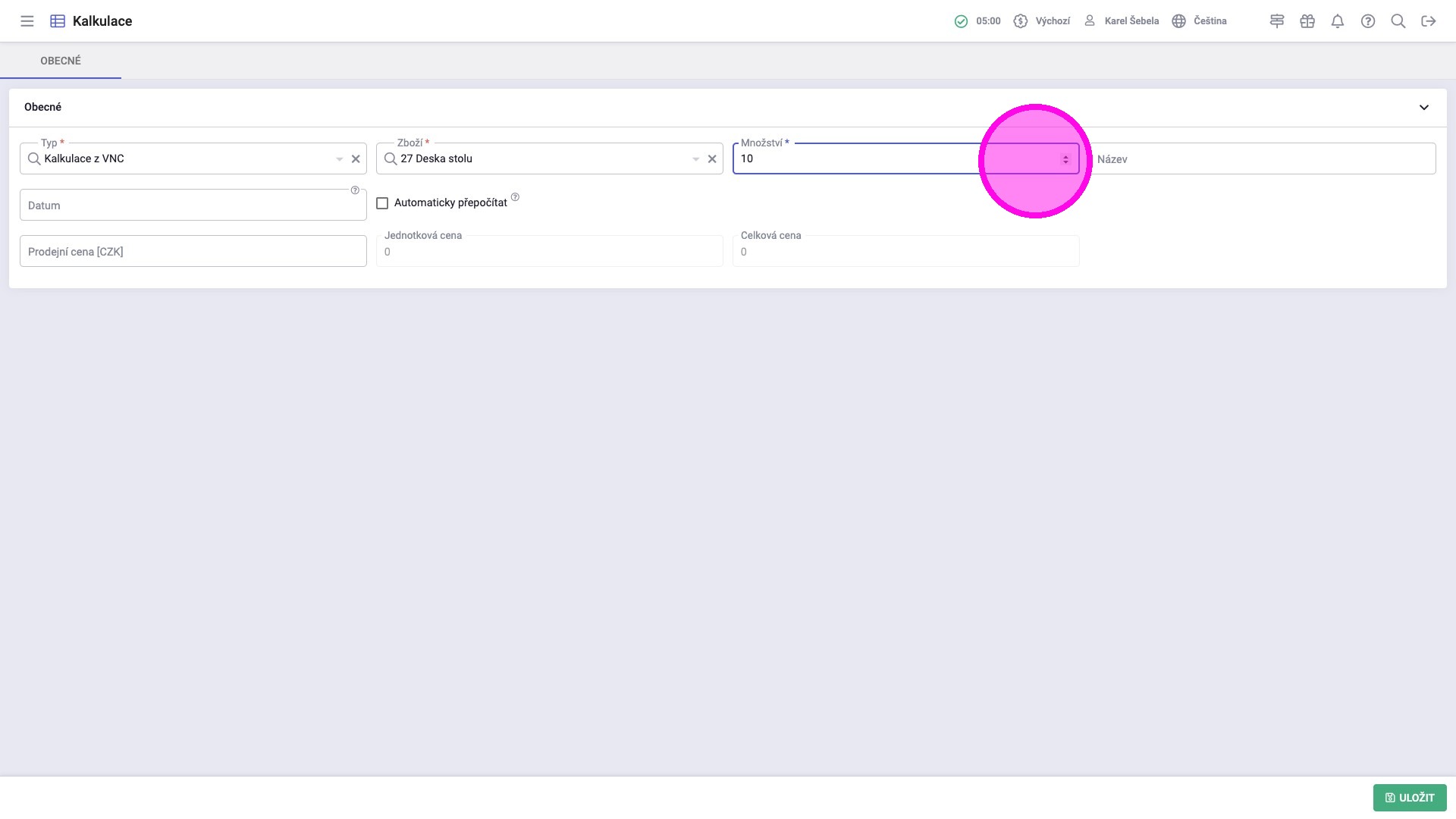Click the Množství stepper arrows
Screen dimensions: 1456x819
coord(1065,159)
